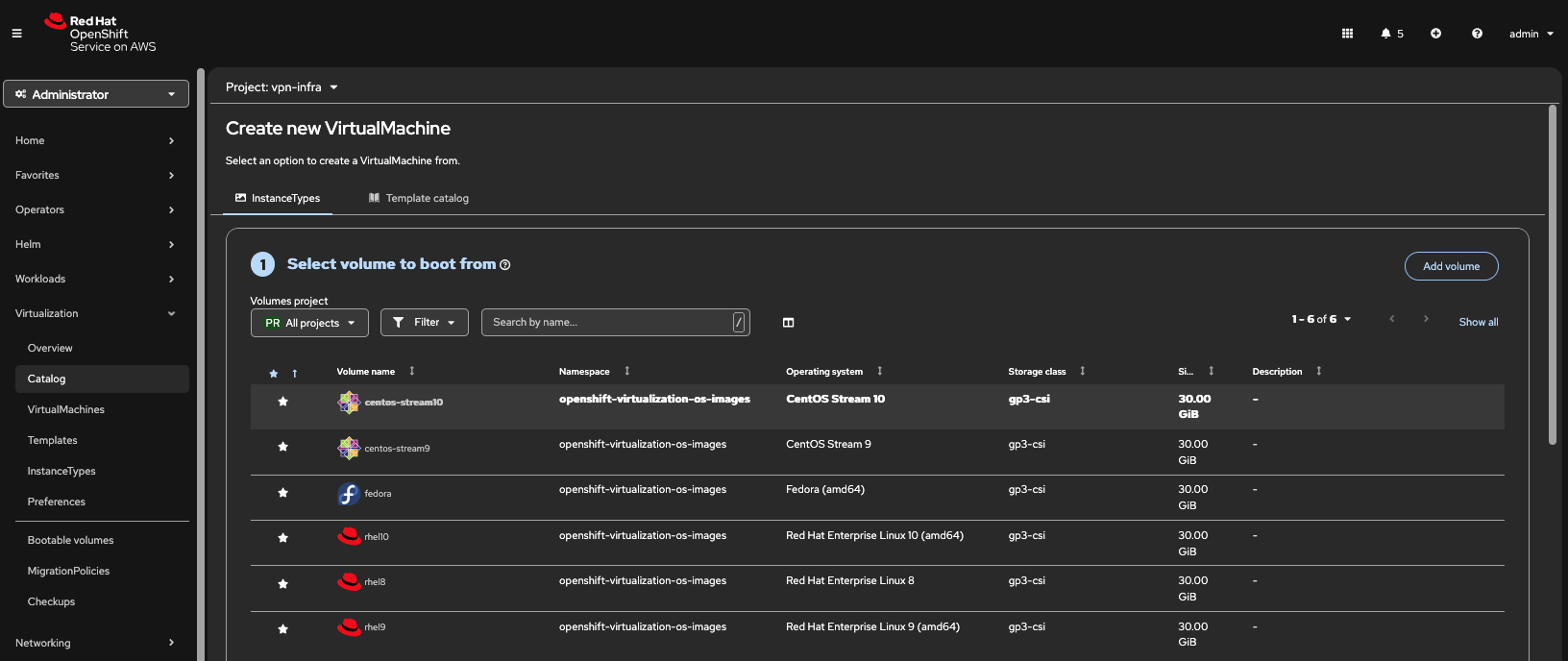Select Catalog in the sidebar
Screen dimensions: 1568x661
click(x=102, y=379)
